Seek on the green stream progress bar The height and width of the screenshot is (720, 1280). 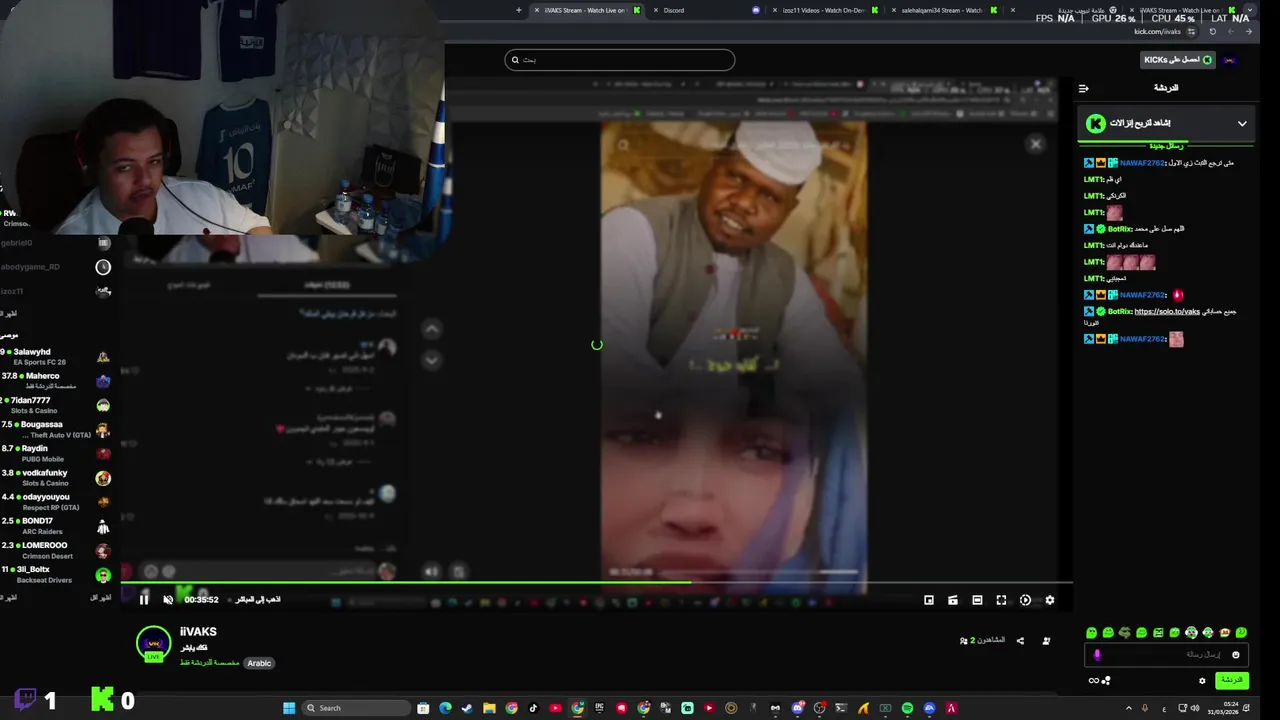coord(596,582)
